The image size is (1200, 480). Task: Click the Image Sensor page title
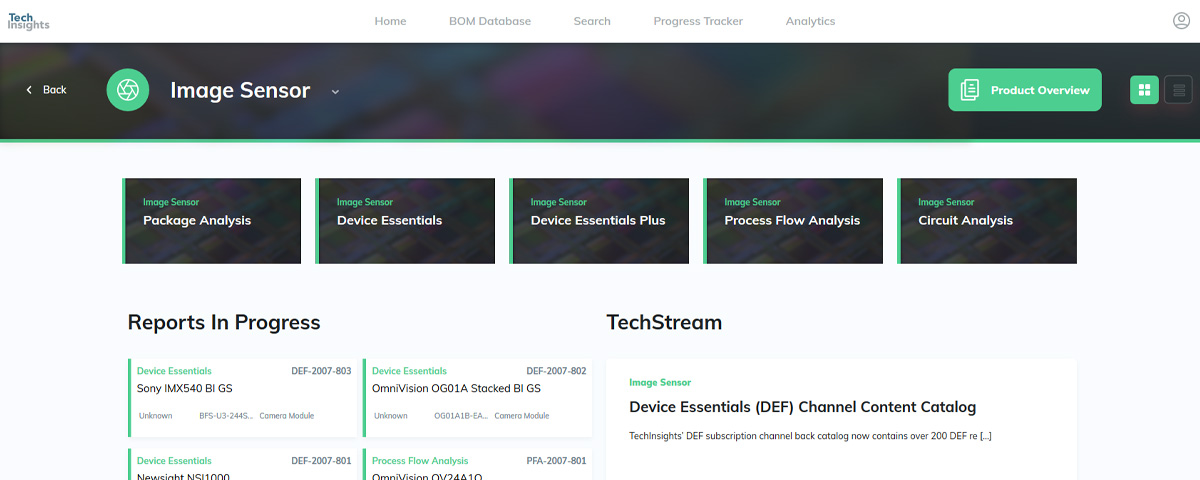[240, 90]
